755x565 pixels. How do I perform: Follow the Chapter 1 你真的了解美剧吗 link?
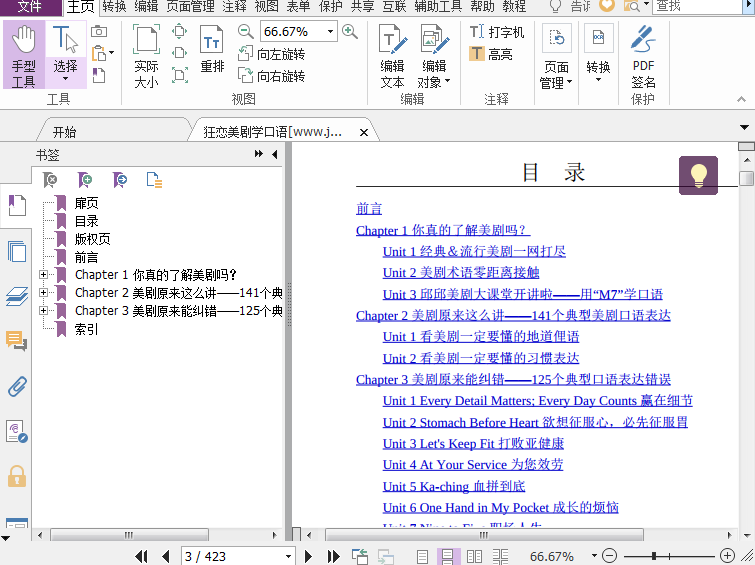pos(443,230)
